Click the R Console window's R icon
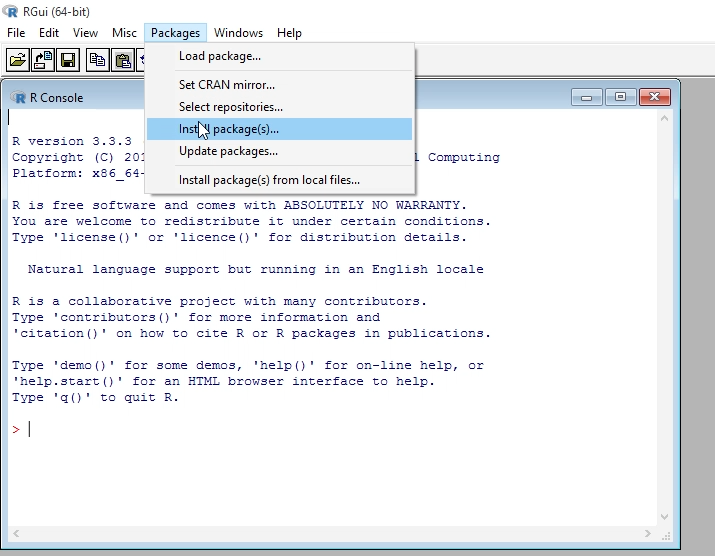This screenshot has width=715, height=556. pyautogui.click(x=19, y=98)
